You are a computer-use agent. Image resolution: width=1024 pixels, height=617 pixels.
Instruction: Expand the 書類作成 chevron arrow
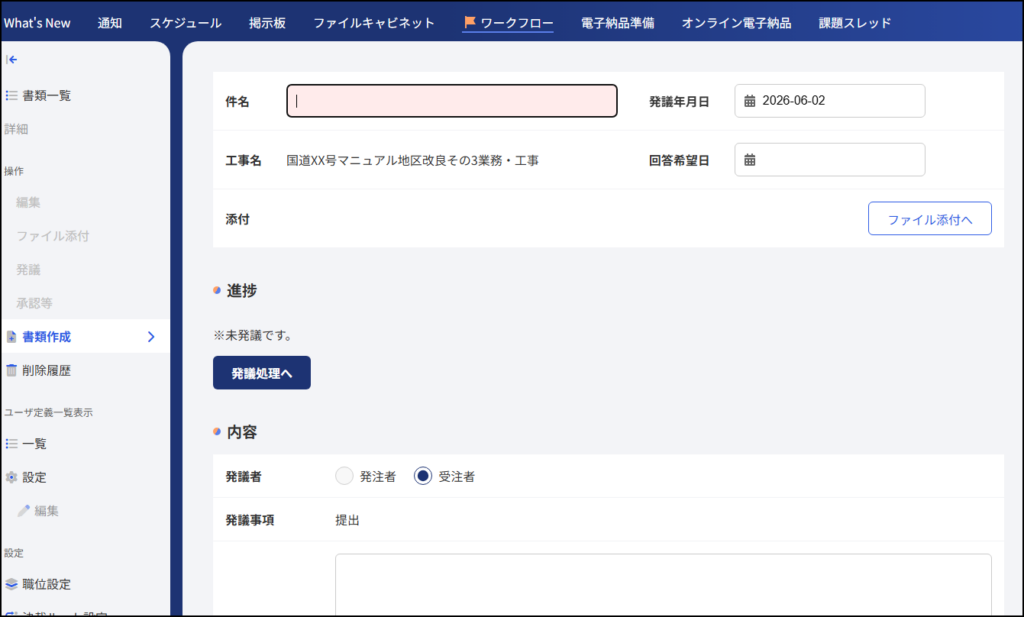(x=151, y=337)
